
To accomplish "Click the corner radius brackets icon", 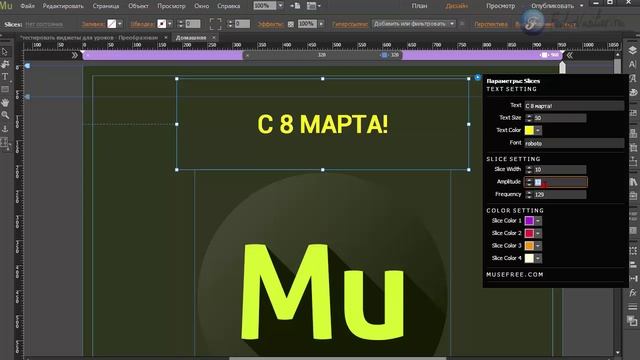I will tap(216, 24).
